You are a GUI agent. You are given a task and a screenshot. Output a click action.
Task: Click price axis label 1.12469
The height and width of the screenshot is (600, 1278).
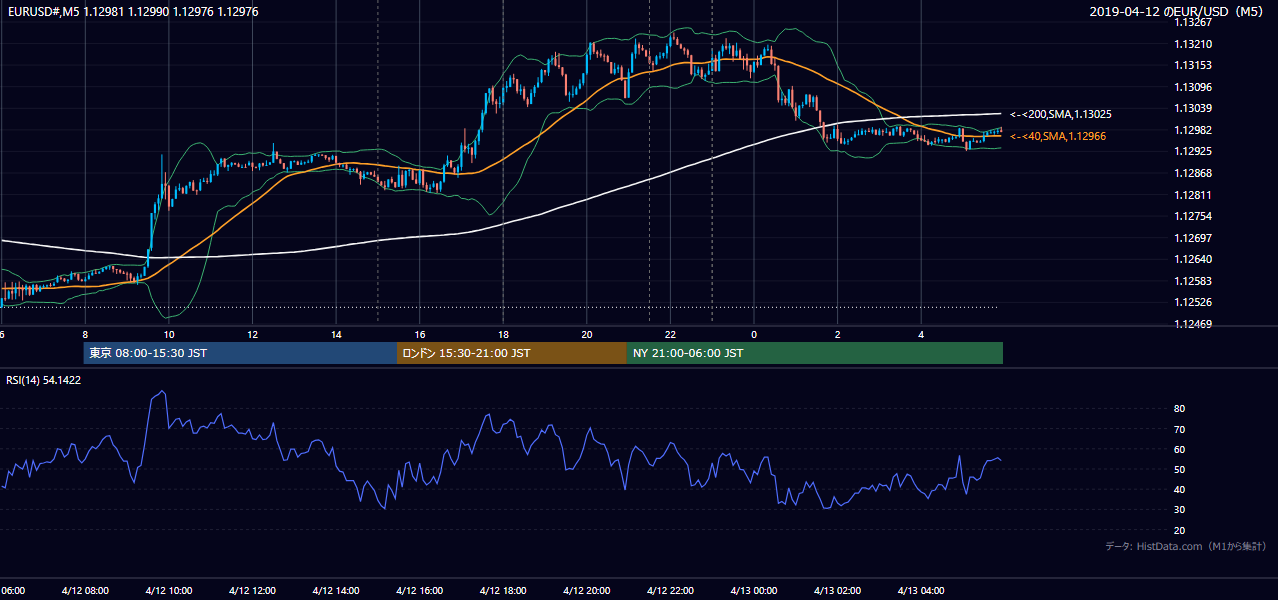coord(1194,324)
